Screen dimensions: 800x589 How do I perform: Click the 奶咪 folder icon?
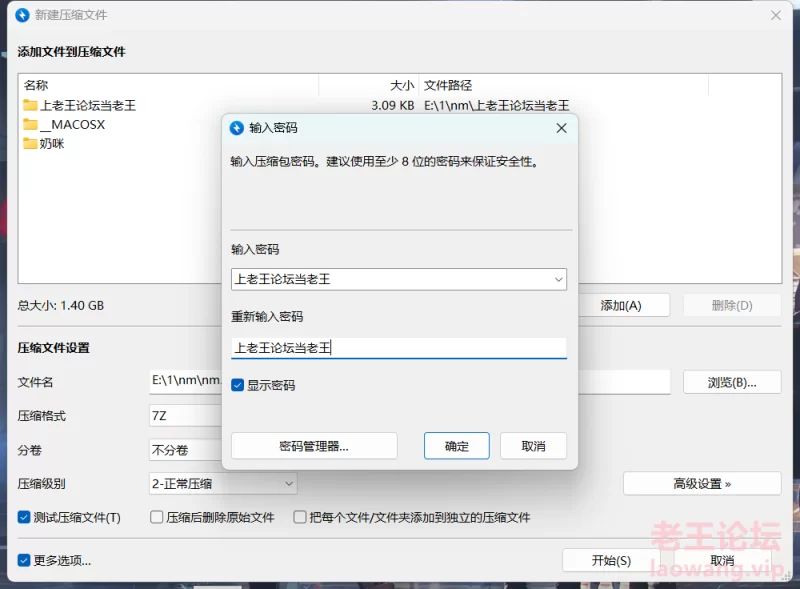[30, 143]
